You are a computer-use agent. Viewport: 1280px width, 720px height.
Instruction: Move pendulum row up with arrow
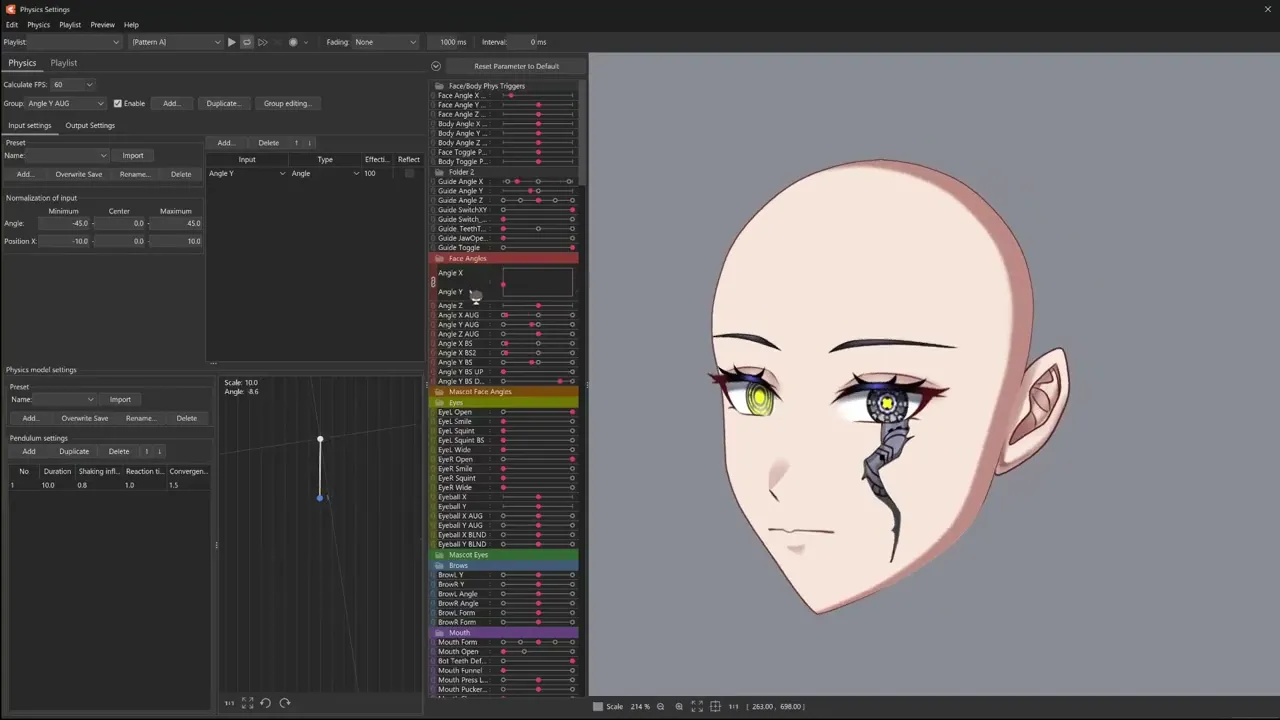tap(146, 451)
